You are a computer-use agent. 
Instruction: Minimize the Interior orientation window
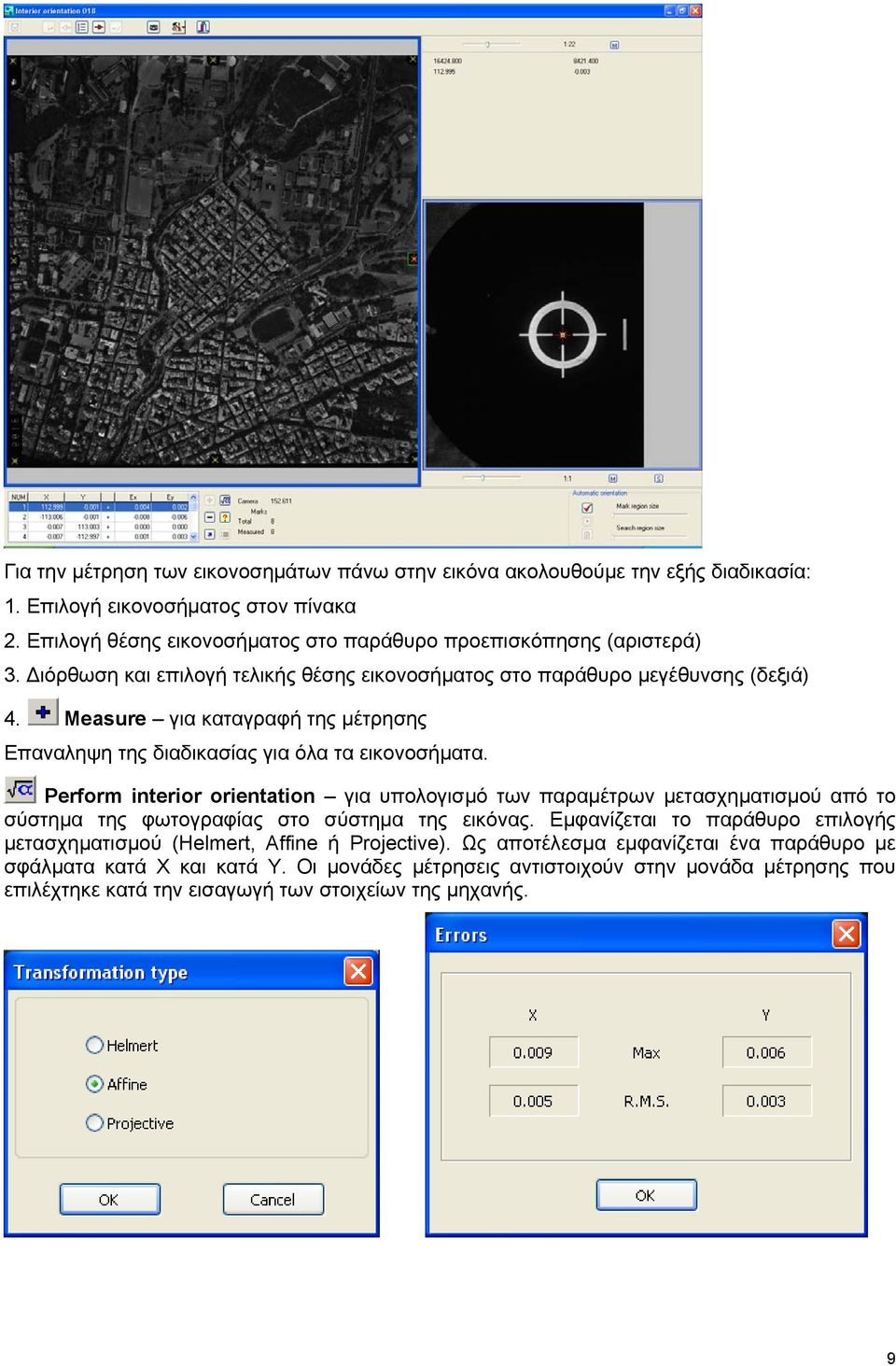[x=669, y=10]
